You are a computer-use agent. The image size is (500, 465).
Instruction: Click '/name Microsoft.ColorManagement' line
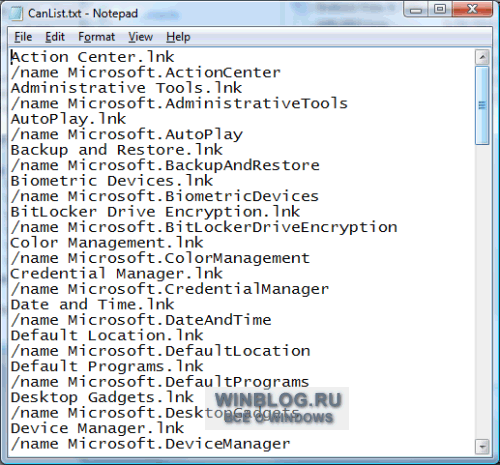(x=160, y=258)
